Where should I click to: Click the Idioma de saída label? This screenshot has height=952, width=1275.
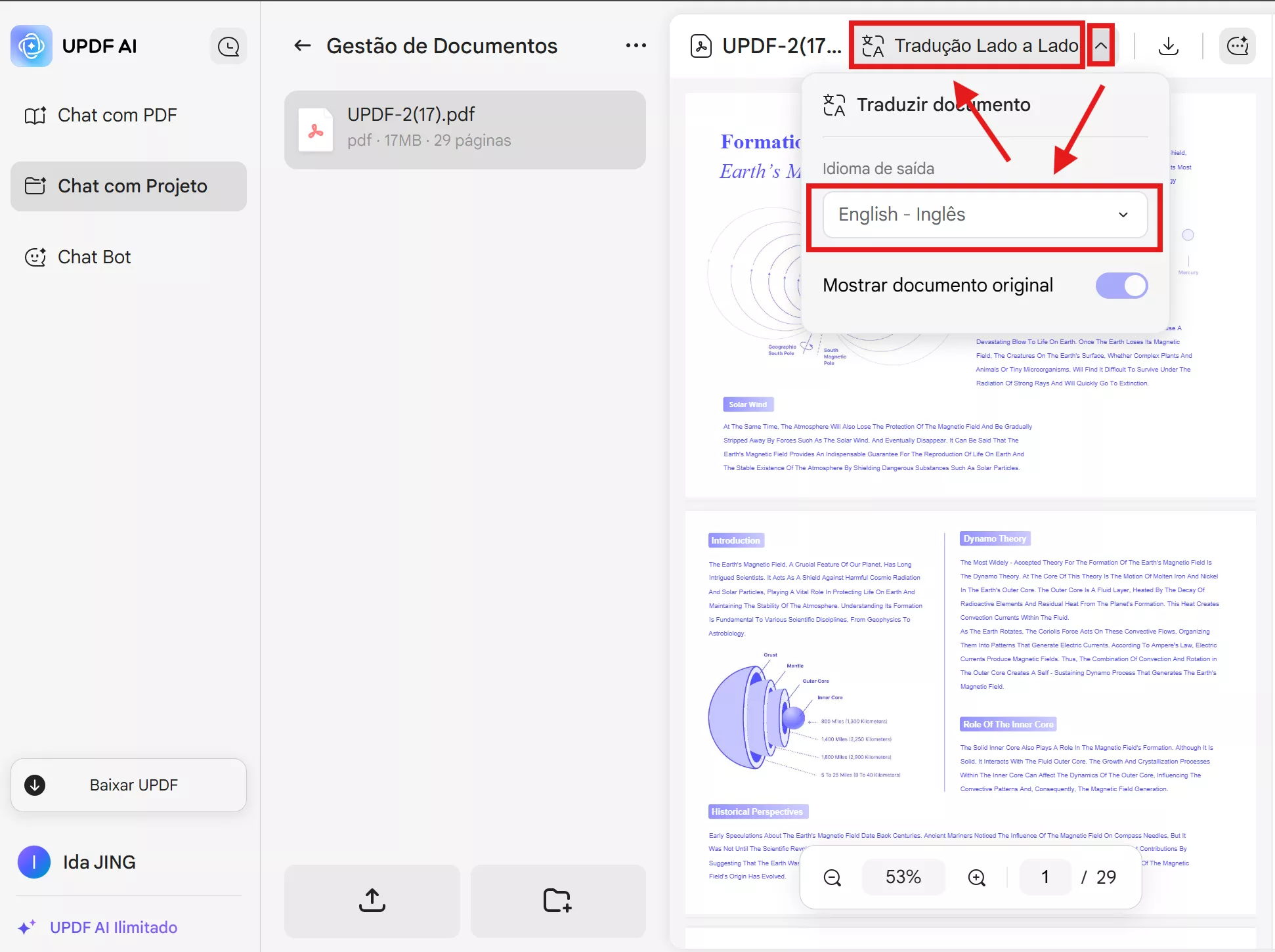click(x=878, y=169)
